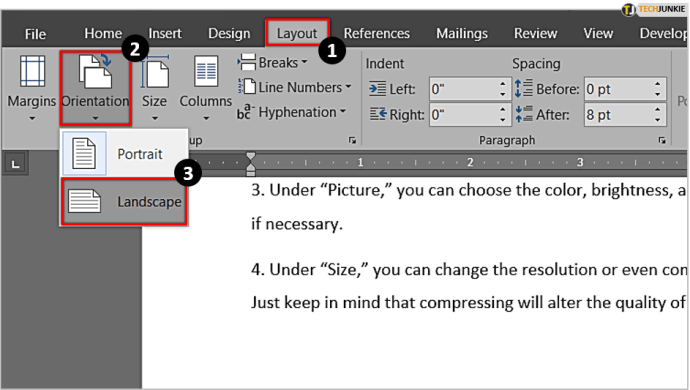
Task: Click the Orientation page icon
Action: (x=95, y=71)
